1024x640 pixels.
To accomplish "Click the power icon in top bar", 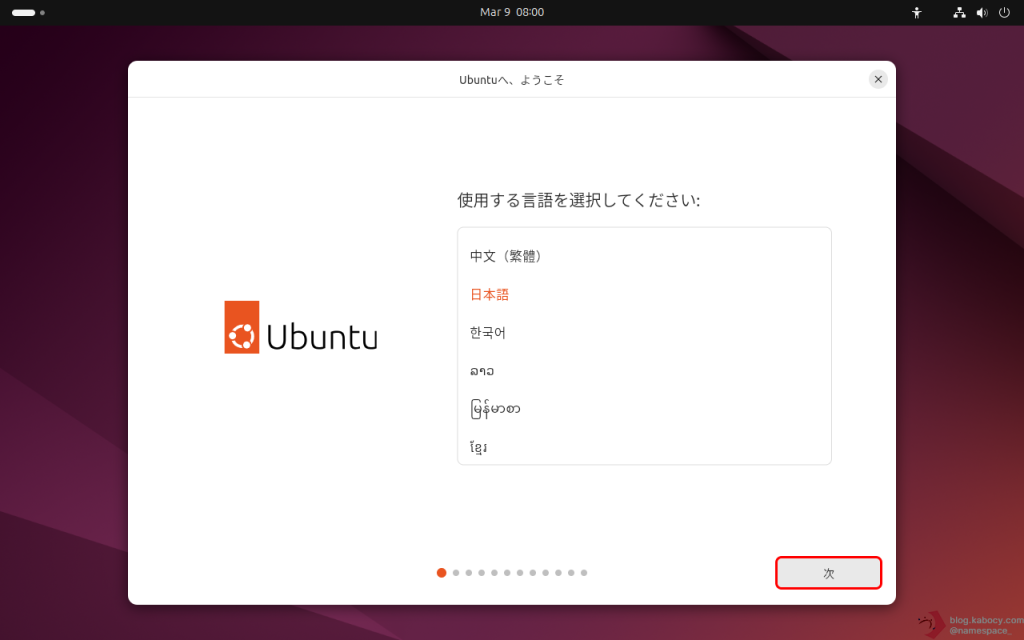I will click(1004, 13).
